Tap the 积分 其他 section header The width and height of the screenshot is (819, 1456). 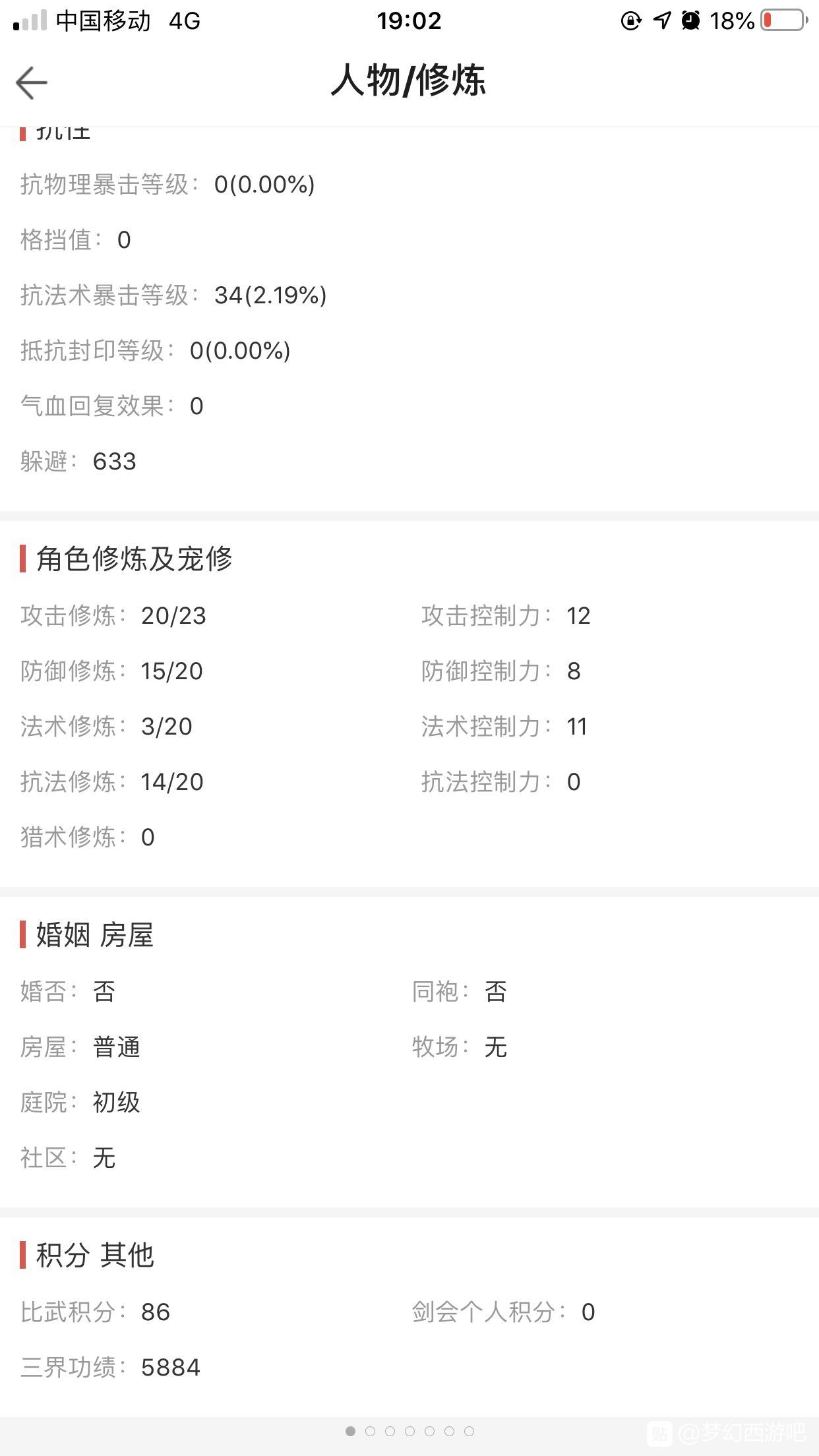click(x=94, y=1254)
